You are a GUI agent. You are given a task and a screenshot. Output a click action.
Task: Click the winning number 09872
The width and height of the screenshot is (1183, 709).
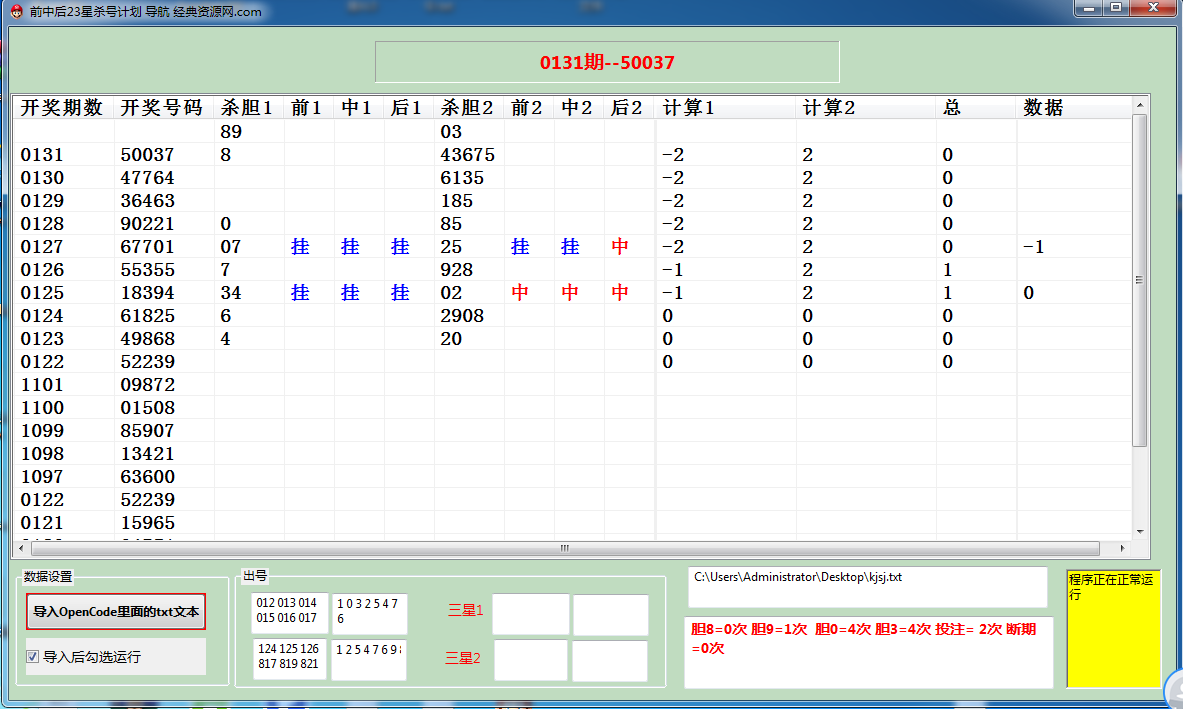(147, 385)
